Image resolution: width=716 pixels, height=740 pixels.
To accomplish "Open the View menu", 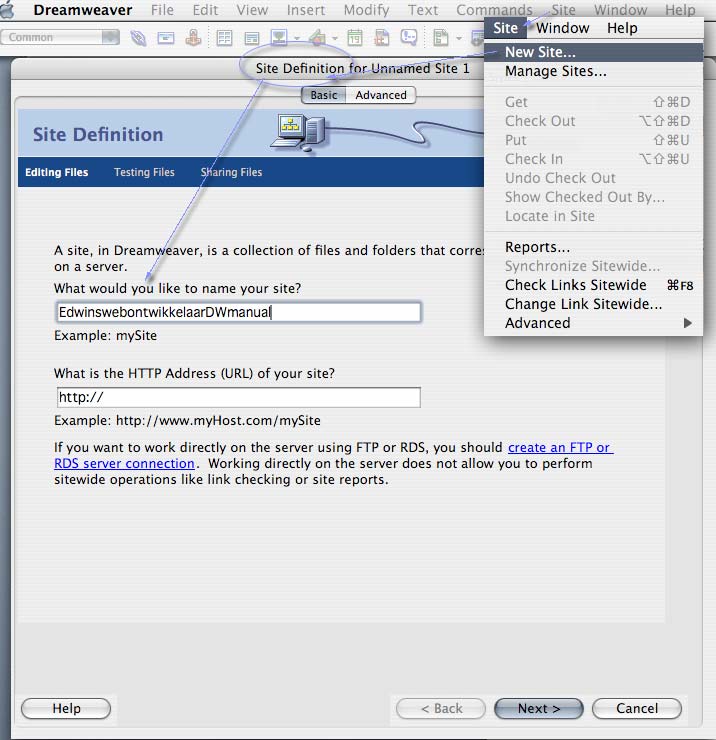I will (x=252, y=10).
